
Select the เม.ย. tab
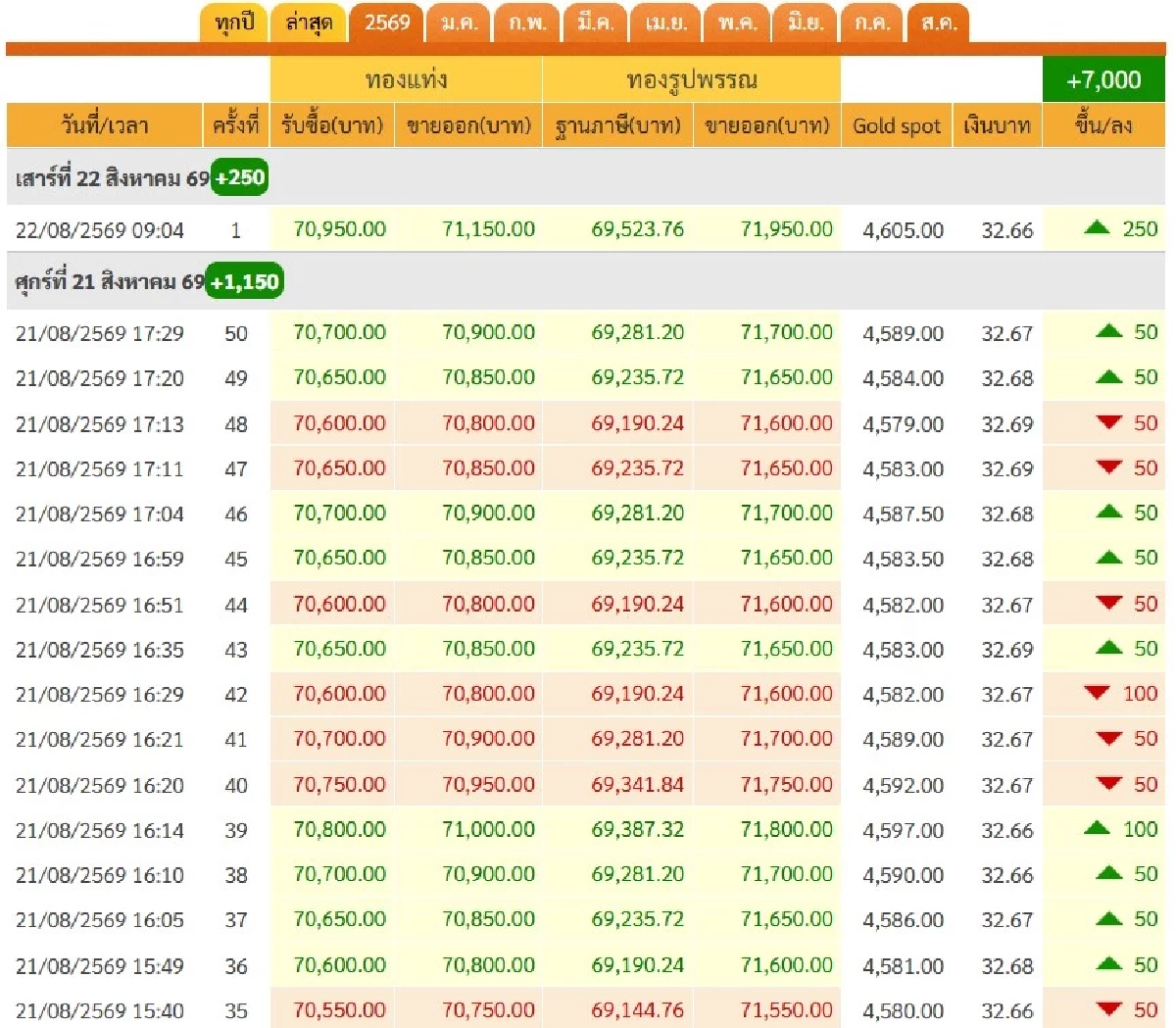665,23
